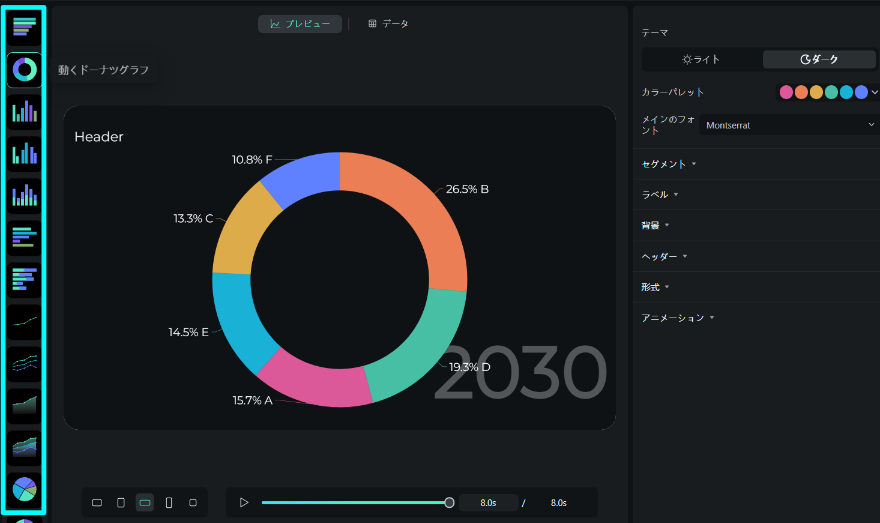Expand the セグメント section
880x523 pixels.
click(668, 164)
